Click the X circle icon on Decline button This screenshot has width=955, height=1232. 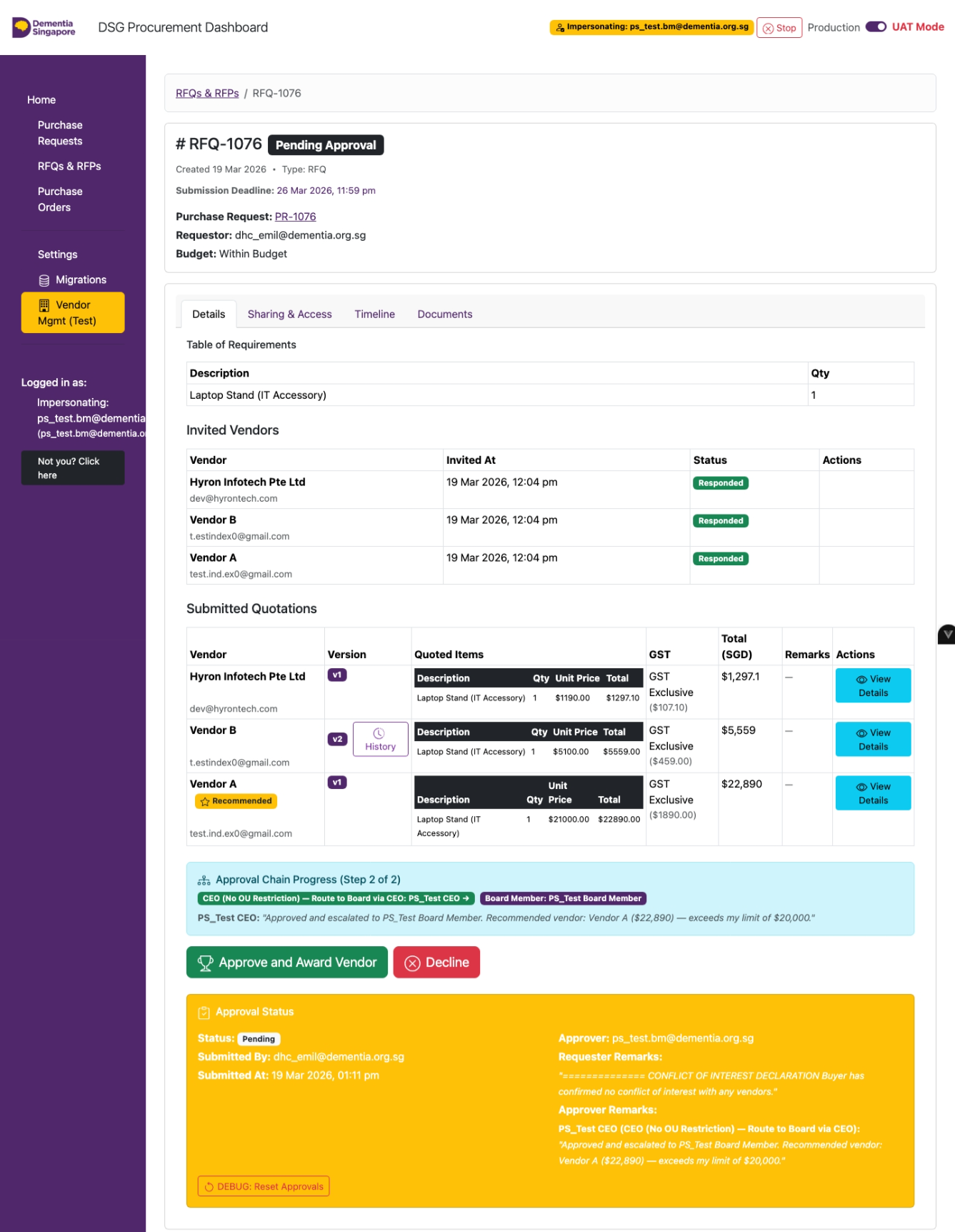point(412,963)
